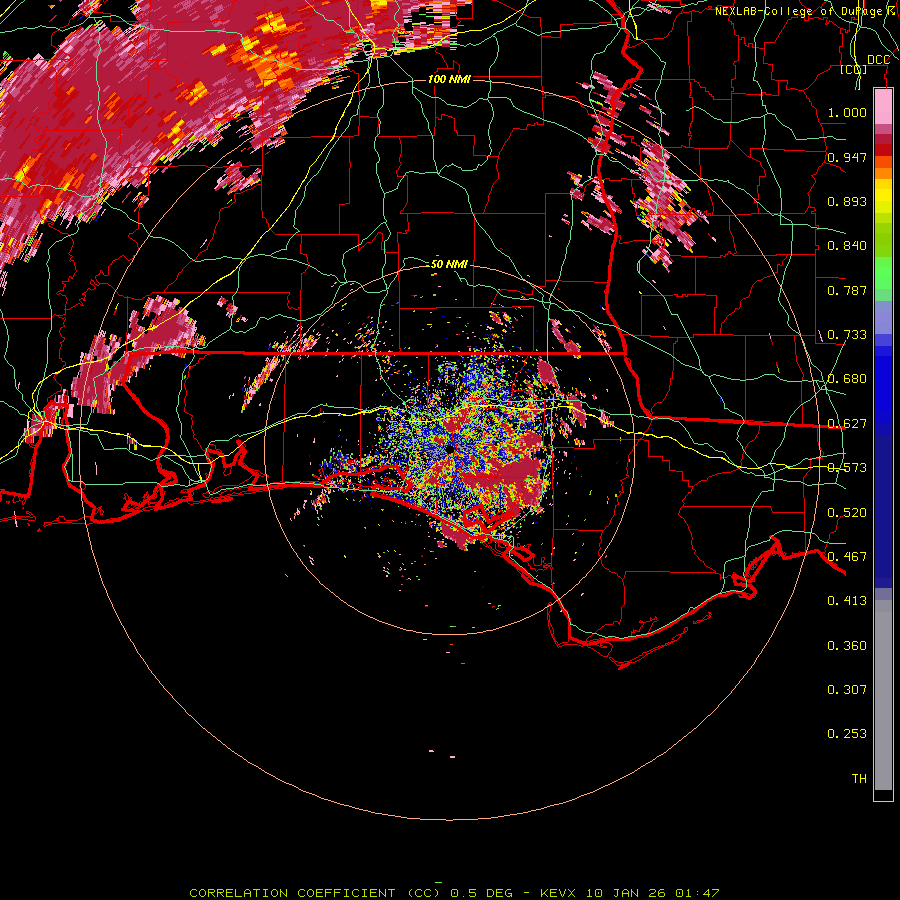
Task: Click the "50 NMI" range ring label
Action: 449,264
